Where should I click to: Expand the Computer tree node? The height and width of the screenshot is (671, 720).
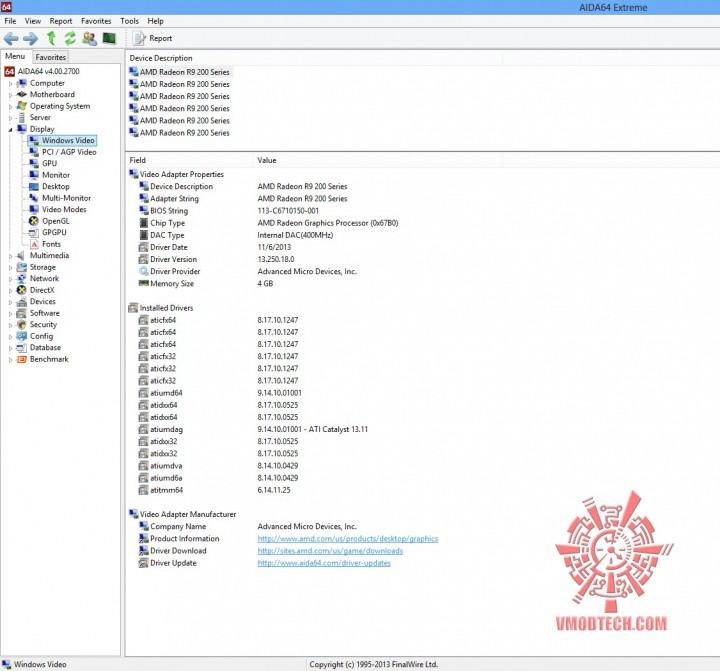pos(10,84)
